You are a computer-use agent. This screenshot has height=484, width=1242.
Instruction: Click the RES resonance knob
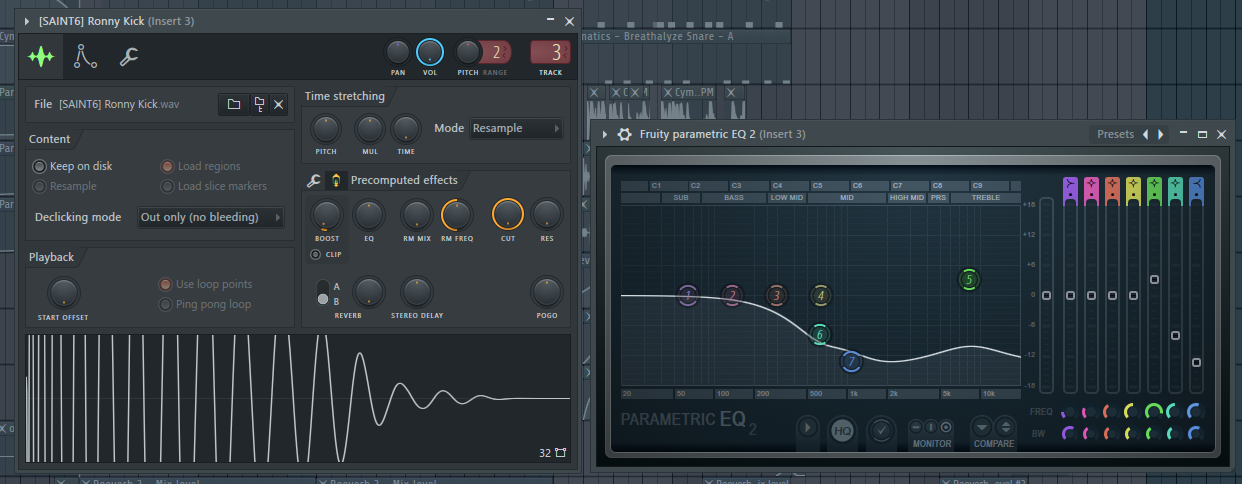[x=547, y=214]
